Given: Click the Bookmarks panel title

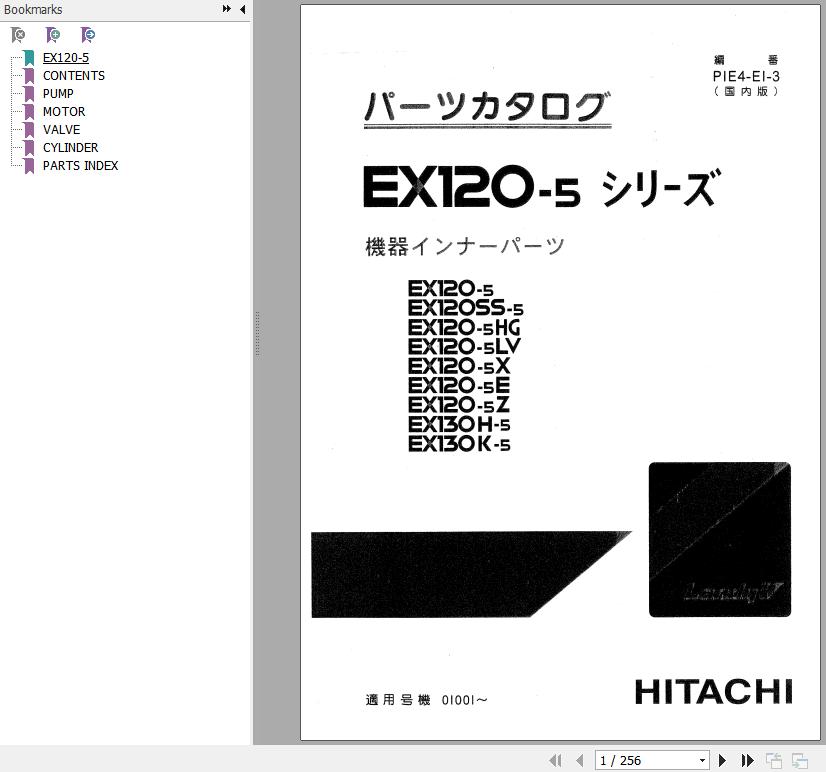Looking at the screenshot, I should point(33,9).
